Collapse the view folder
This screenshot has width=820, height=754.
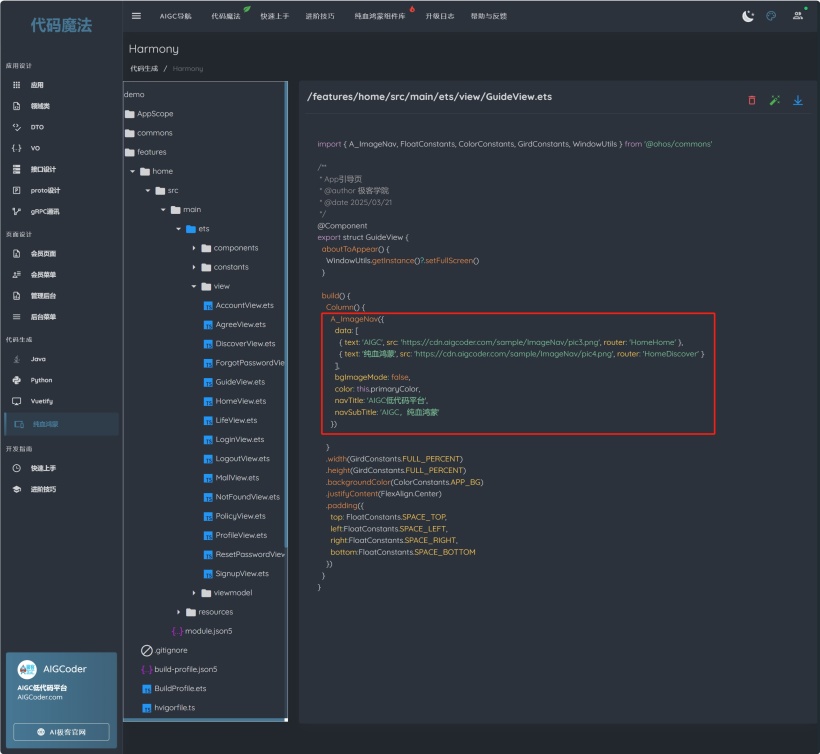[194, 286]
